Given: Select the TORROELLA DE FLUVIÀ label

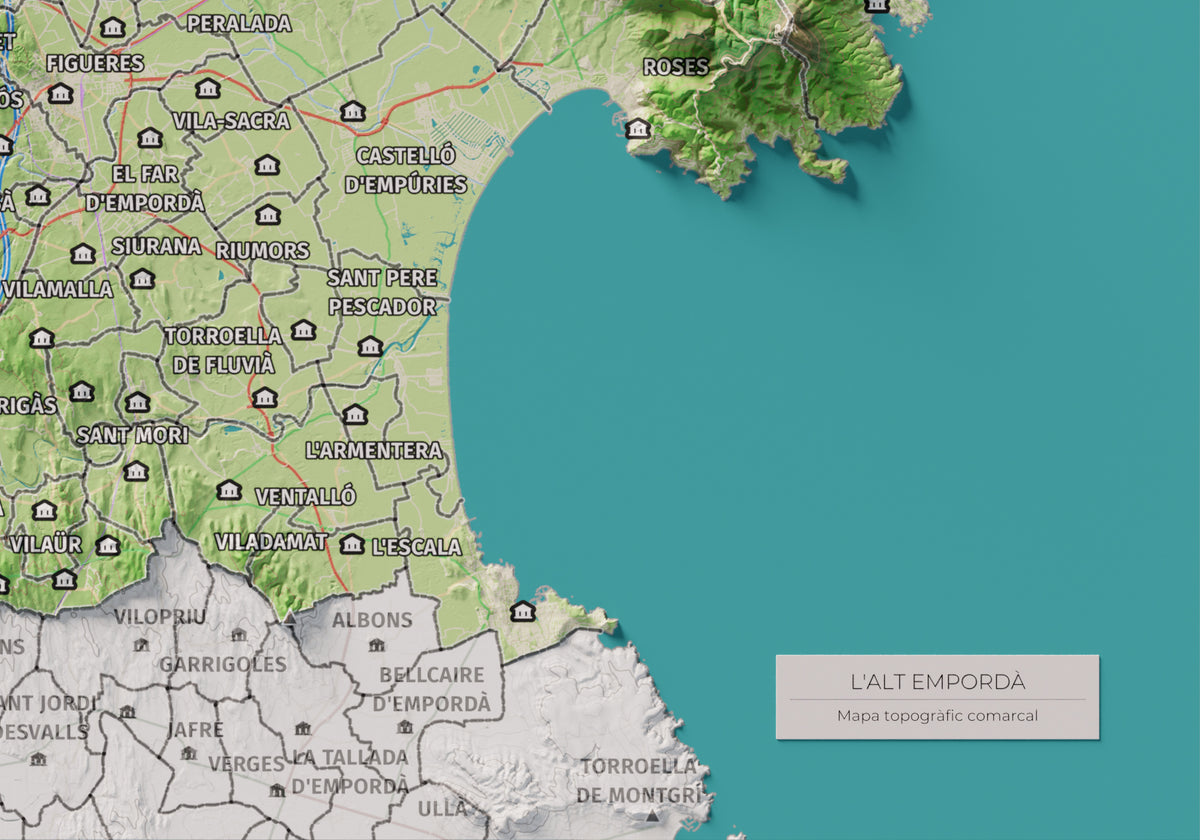Looking at the screenshot, I should point(223,350).
